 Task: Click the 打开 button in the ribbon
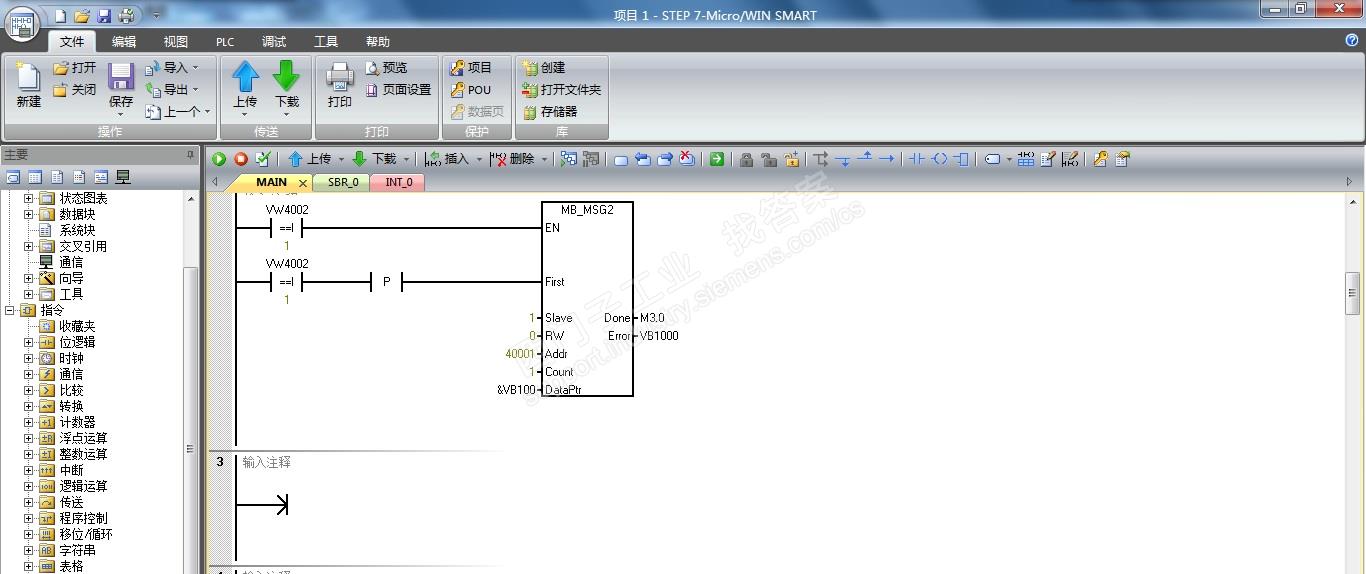(75, 67)
